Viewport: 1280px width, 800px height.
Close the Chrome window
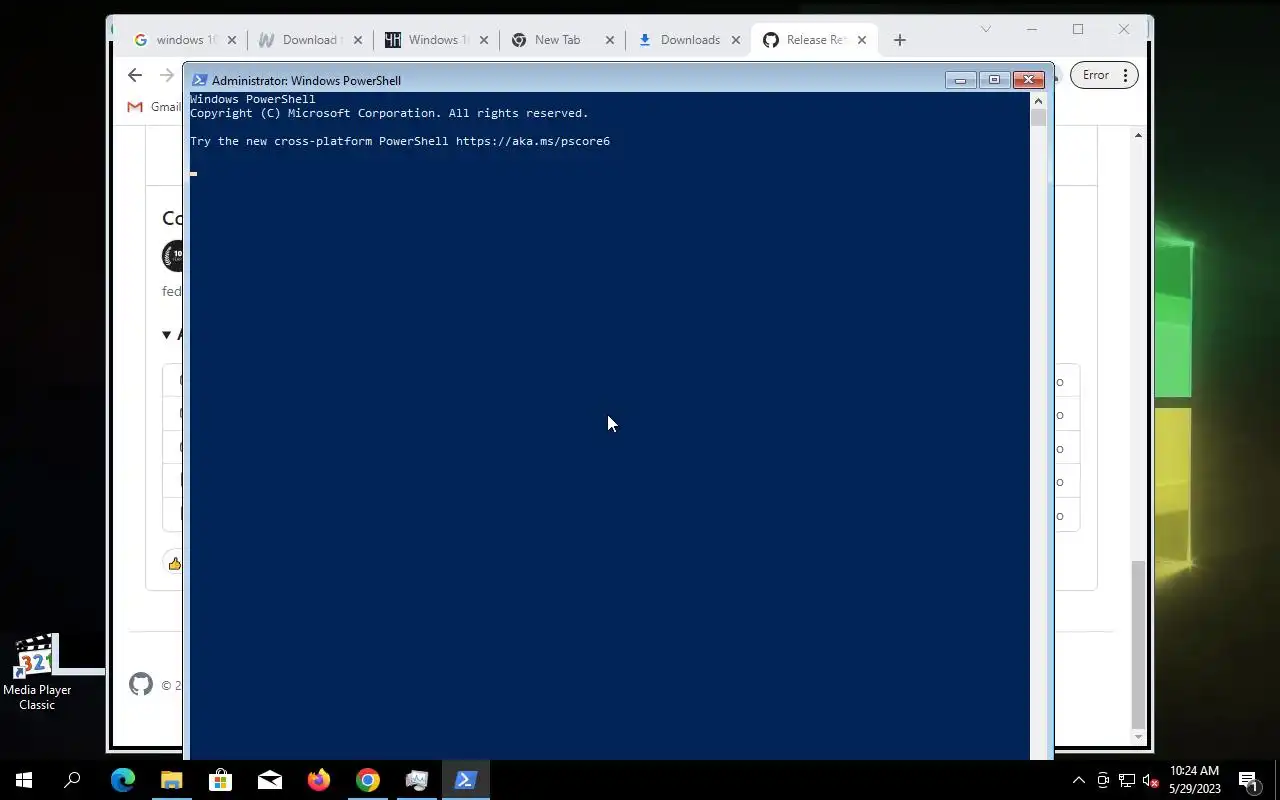coord(1124,29)
